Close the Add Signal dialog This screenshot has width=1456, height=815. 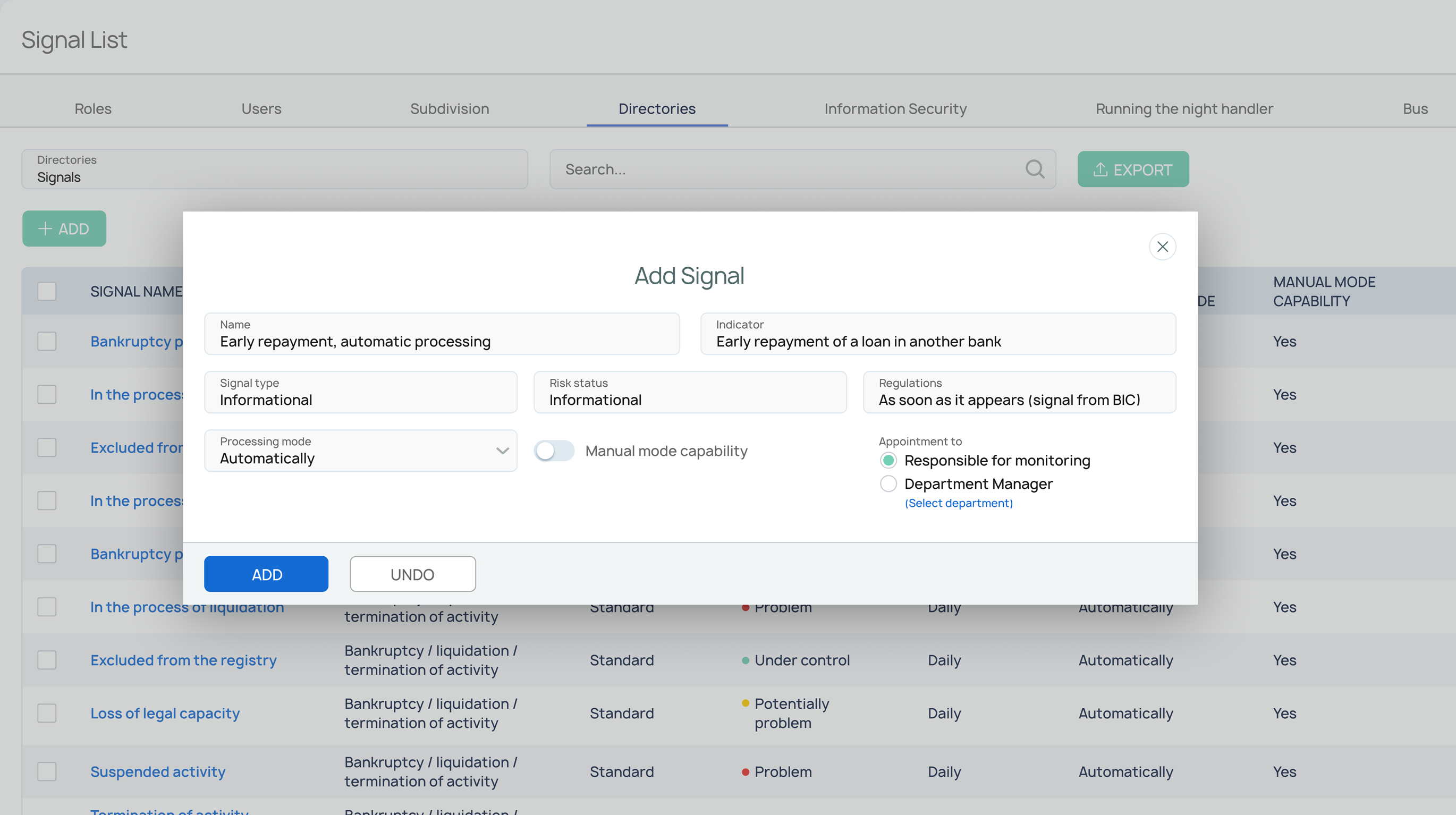click(x=1162, y=247)
